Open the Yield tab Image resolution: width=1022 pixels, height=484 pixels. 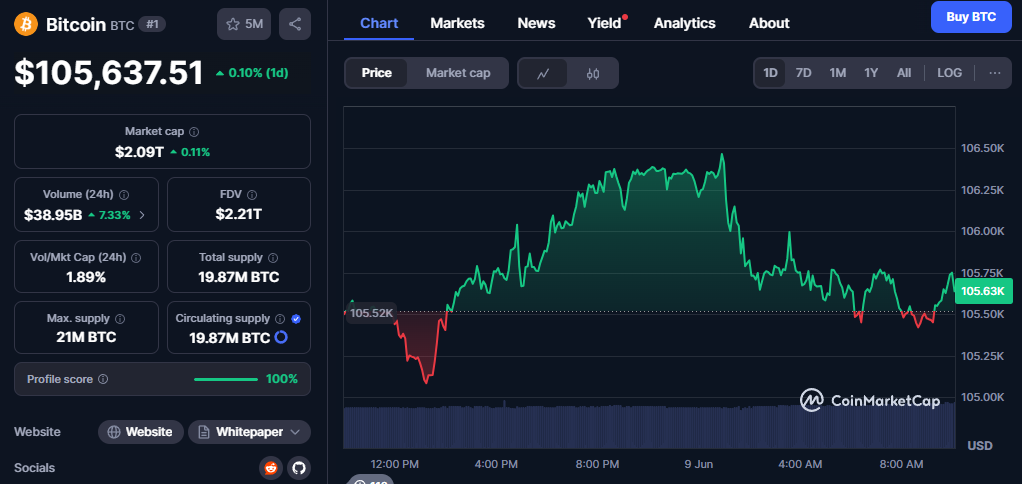tap(605, 23)
